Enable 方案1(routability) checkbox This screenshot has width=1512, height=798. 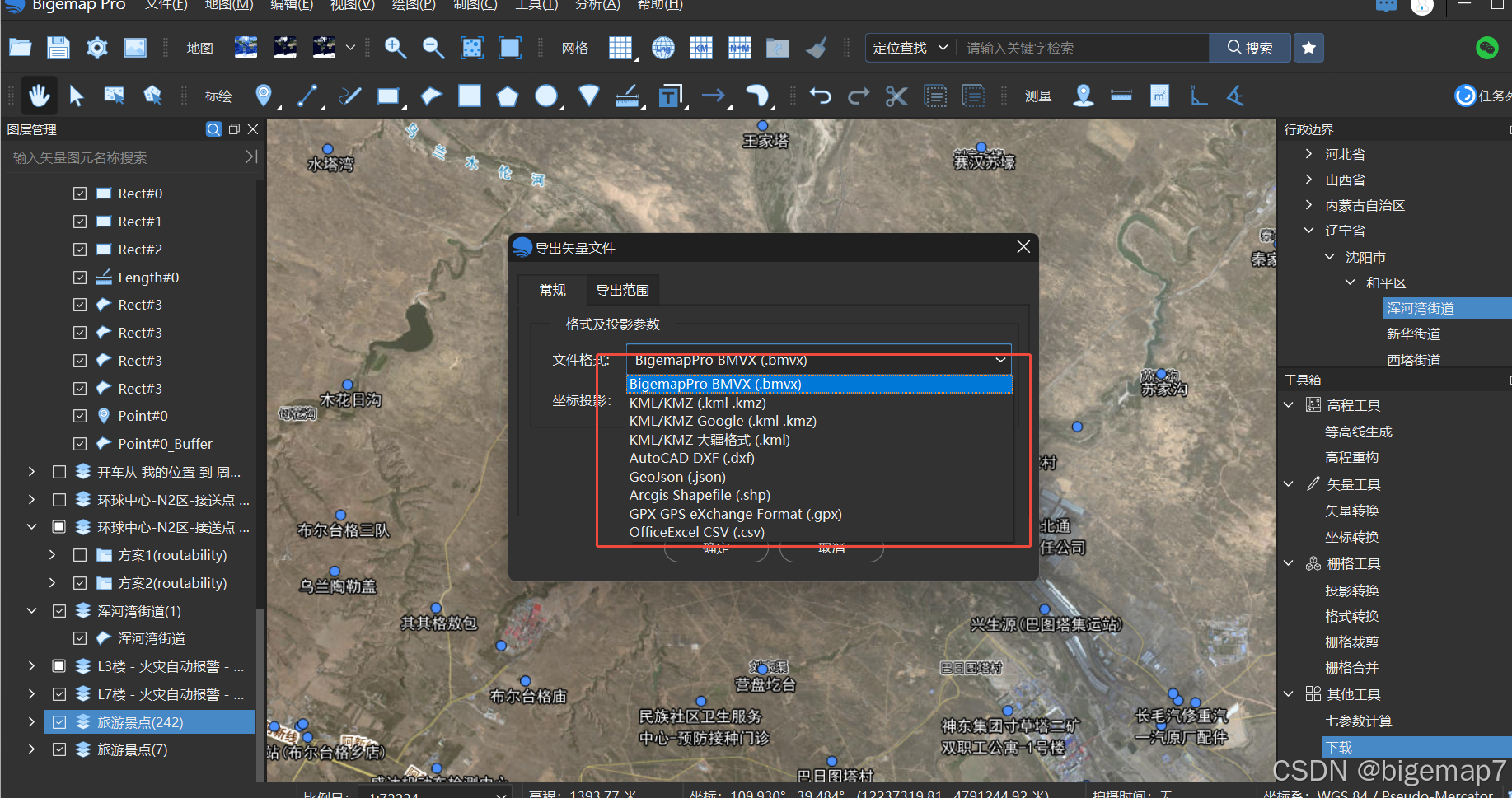[x=80, y=555]
